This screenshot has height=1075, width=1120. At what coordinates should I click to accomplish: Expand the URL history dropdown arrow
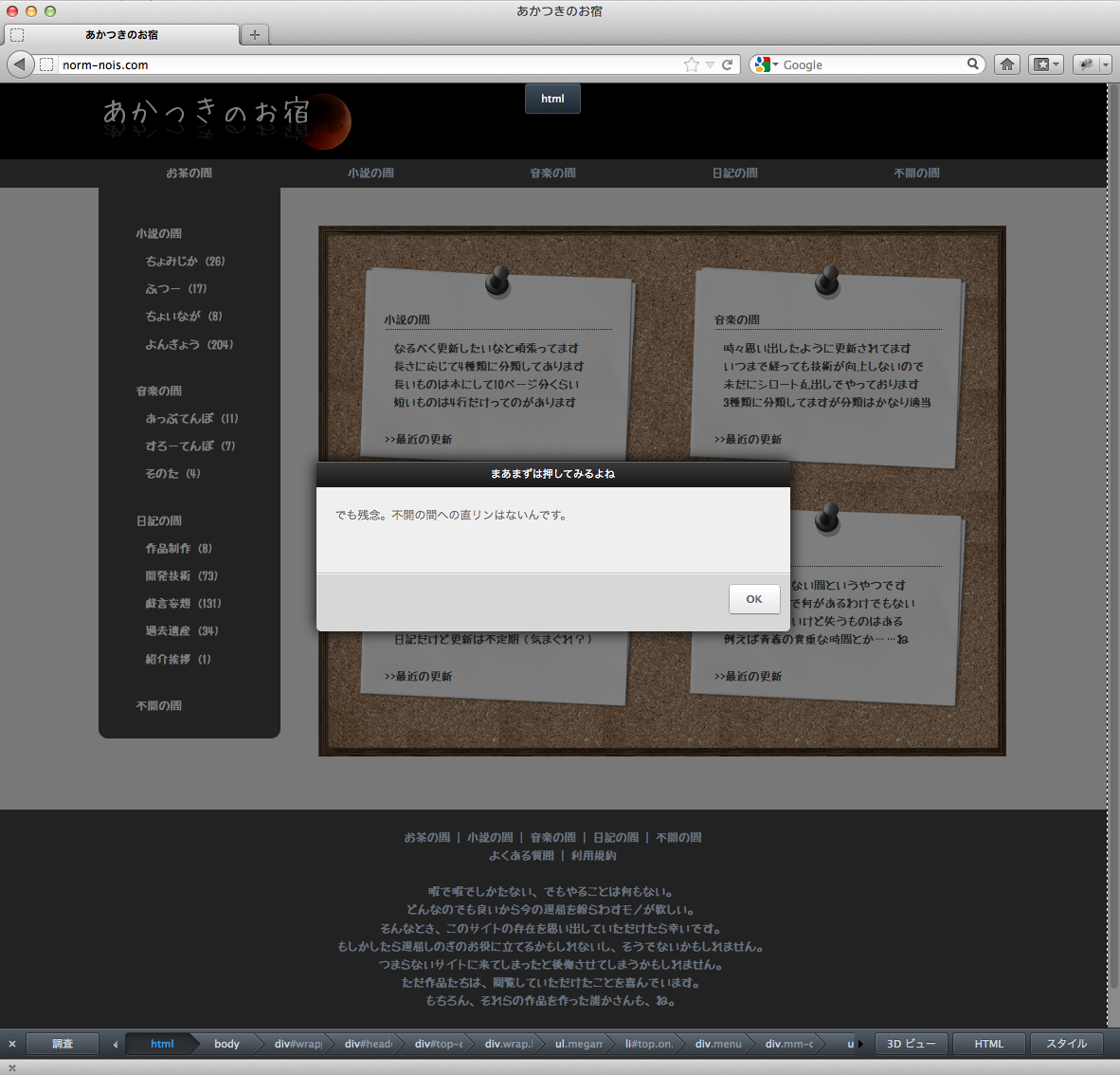click(710, 64)
